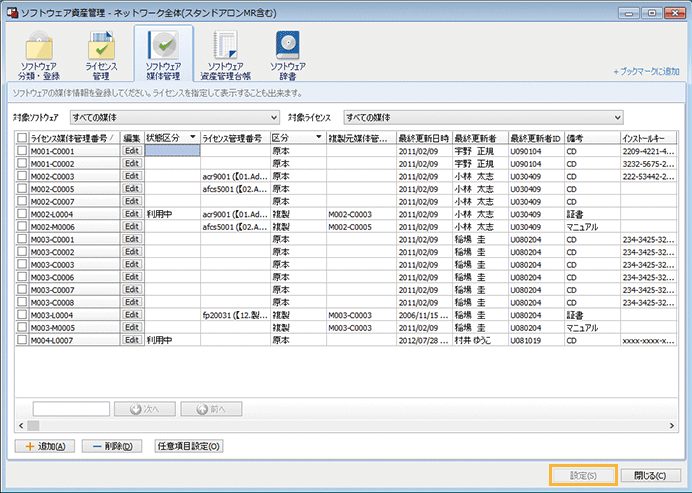Click the 閉じる(C) button
Screen dimensions: 692x493
[650, 475]
